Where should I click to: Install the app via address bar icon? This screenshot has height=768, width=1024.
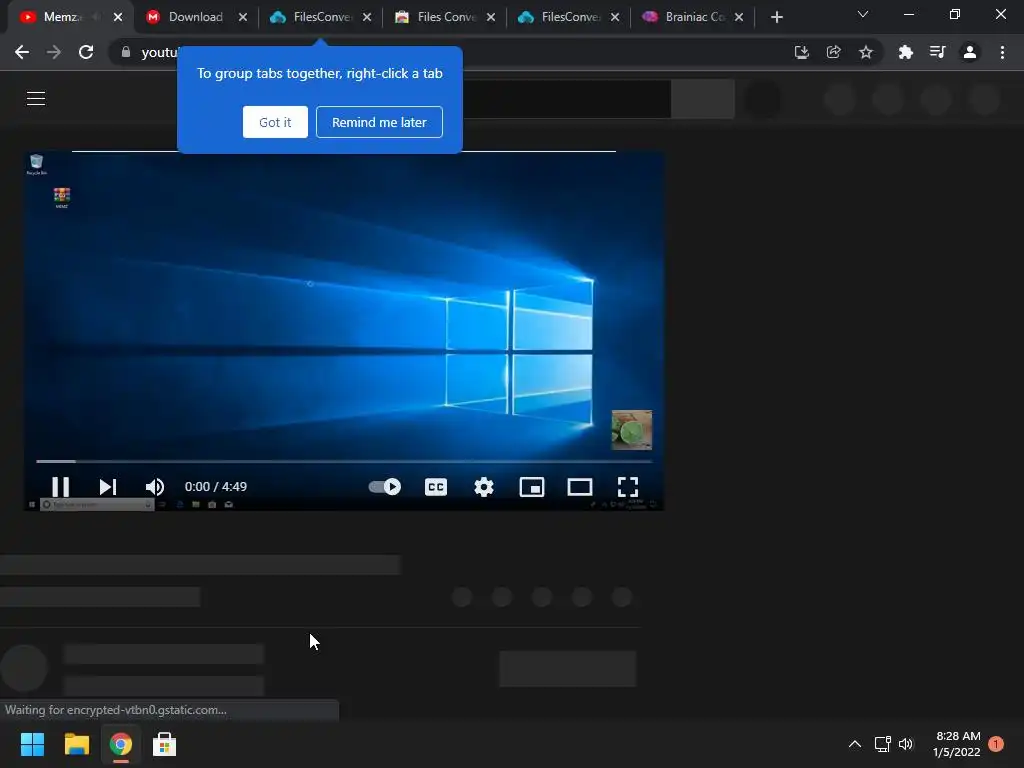801,52
